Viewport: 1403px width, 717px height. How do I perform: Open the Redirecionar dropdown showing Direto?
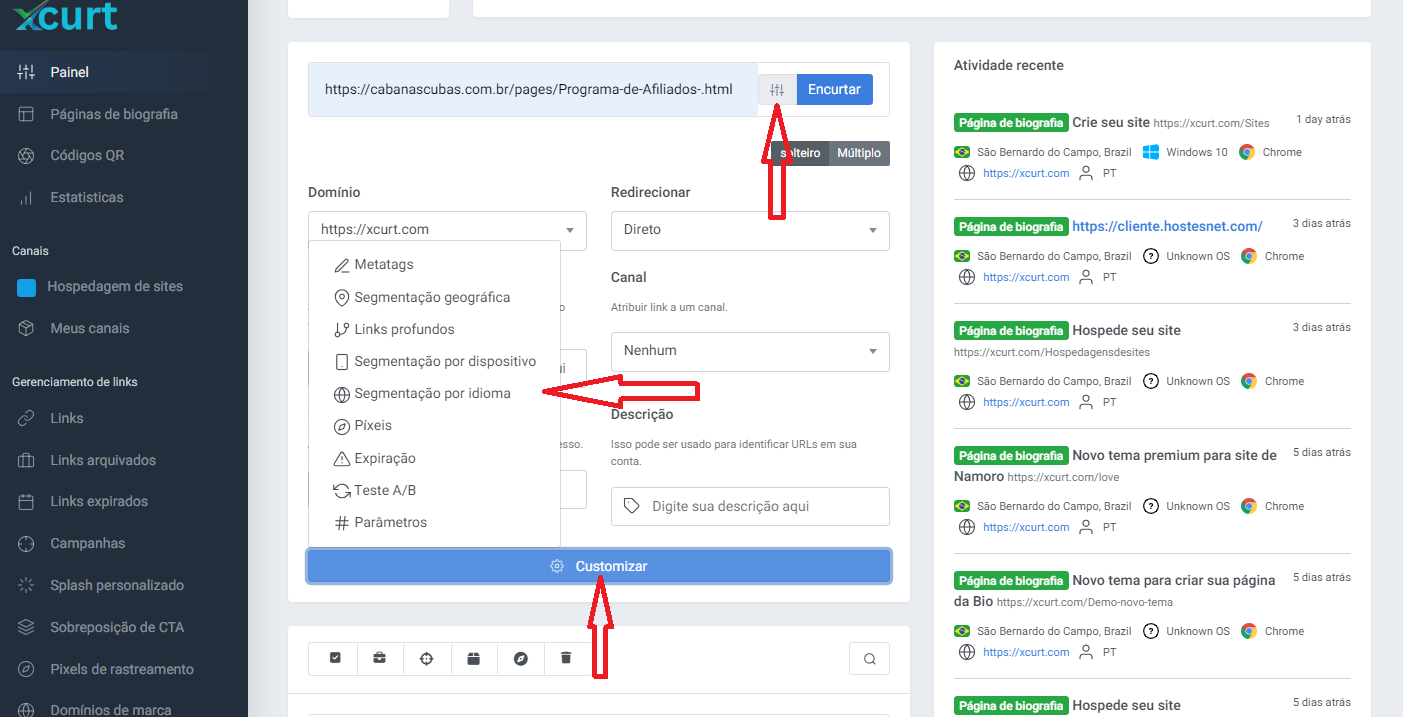tap(750, 230)
